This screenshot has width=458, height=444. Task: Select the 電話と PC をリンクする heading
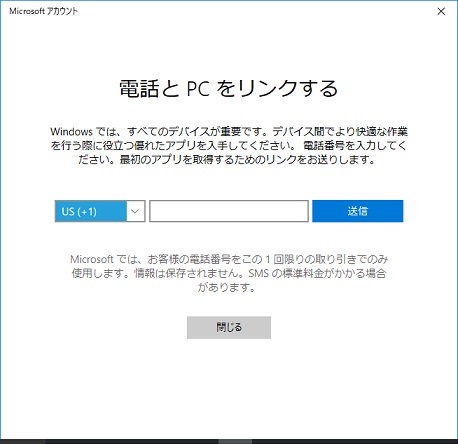[229, 89]
